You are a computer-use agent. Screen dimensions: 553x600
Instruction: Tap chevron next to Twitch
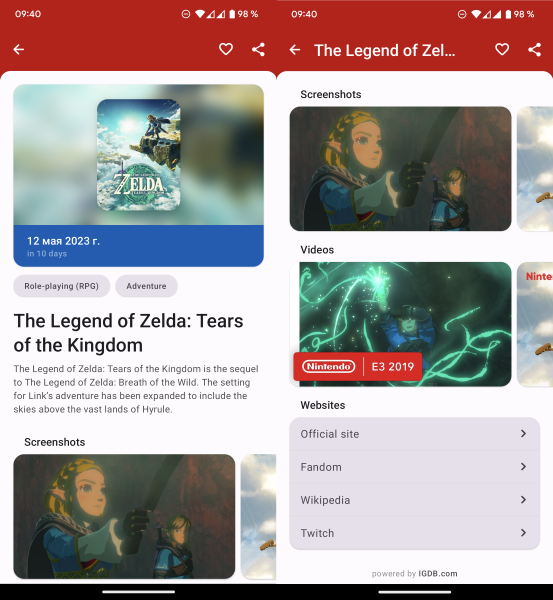pyautogui.click(x=523, y=533)
